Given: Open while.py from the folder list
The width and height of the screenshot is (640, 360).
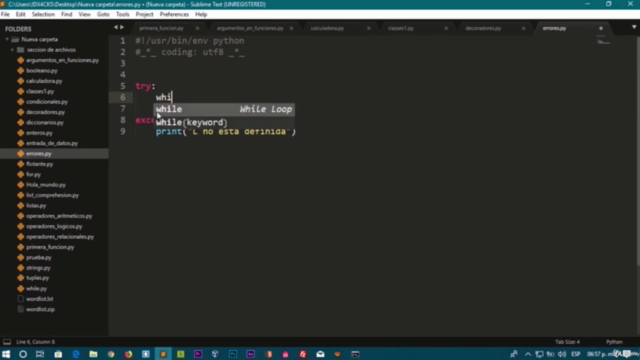Looking at the screenshot, I should pyautogui.click(x=36, y=289).
